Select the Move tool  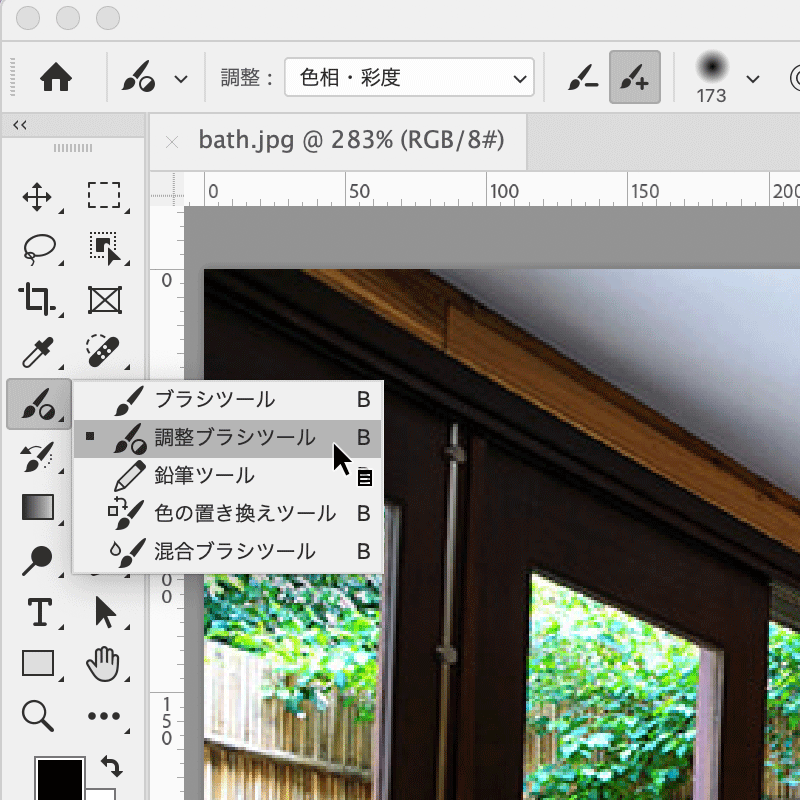37,197
